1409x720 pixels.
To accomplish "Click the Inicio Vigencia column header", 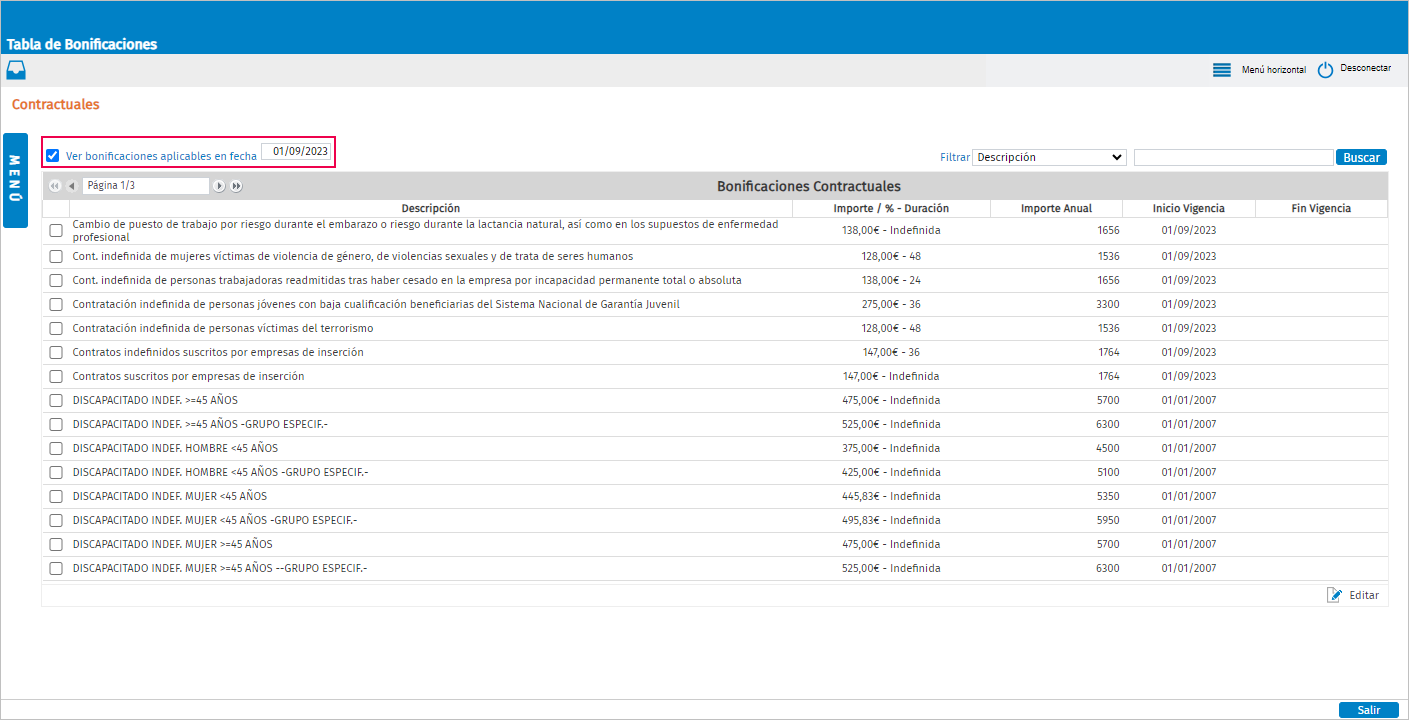I will pyautogui.click(x=1188, y=208).
